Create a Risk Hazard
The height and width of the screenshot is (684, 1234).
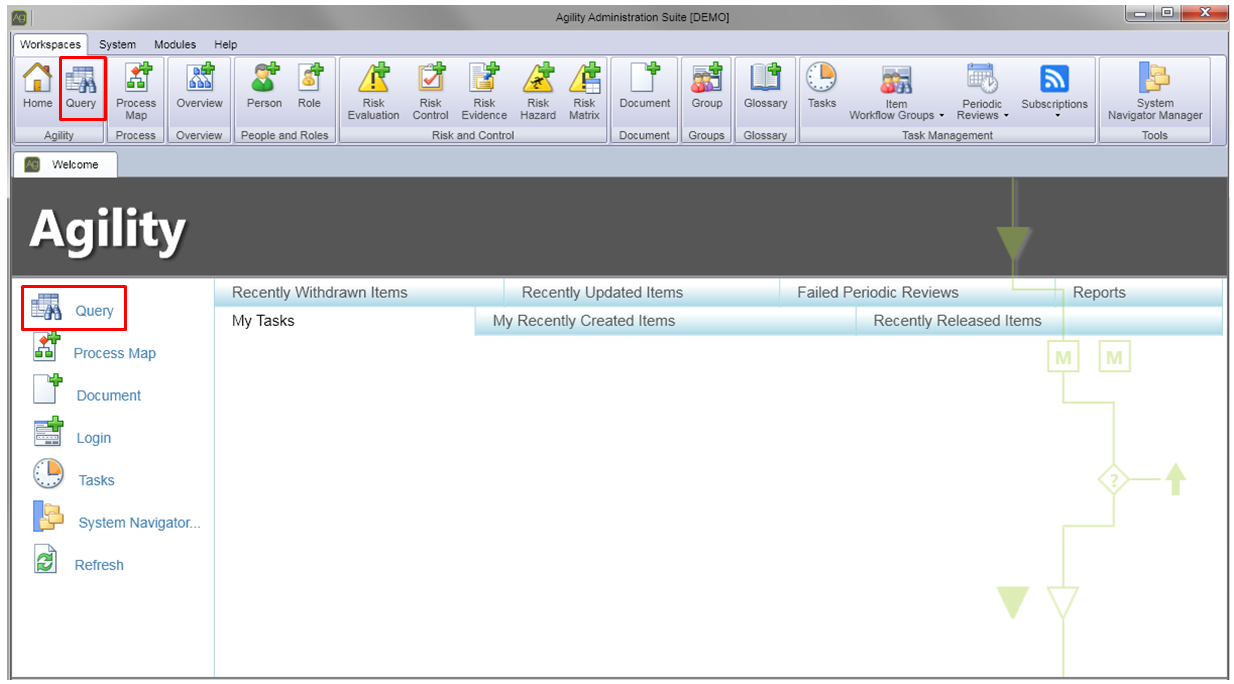click(538, 91)
